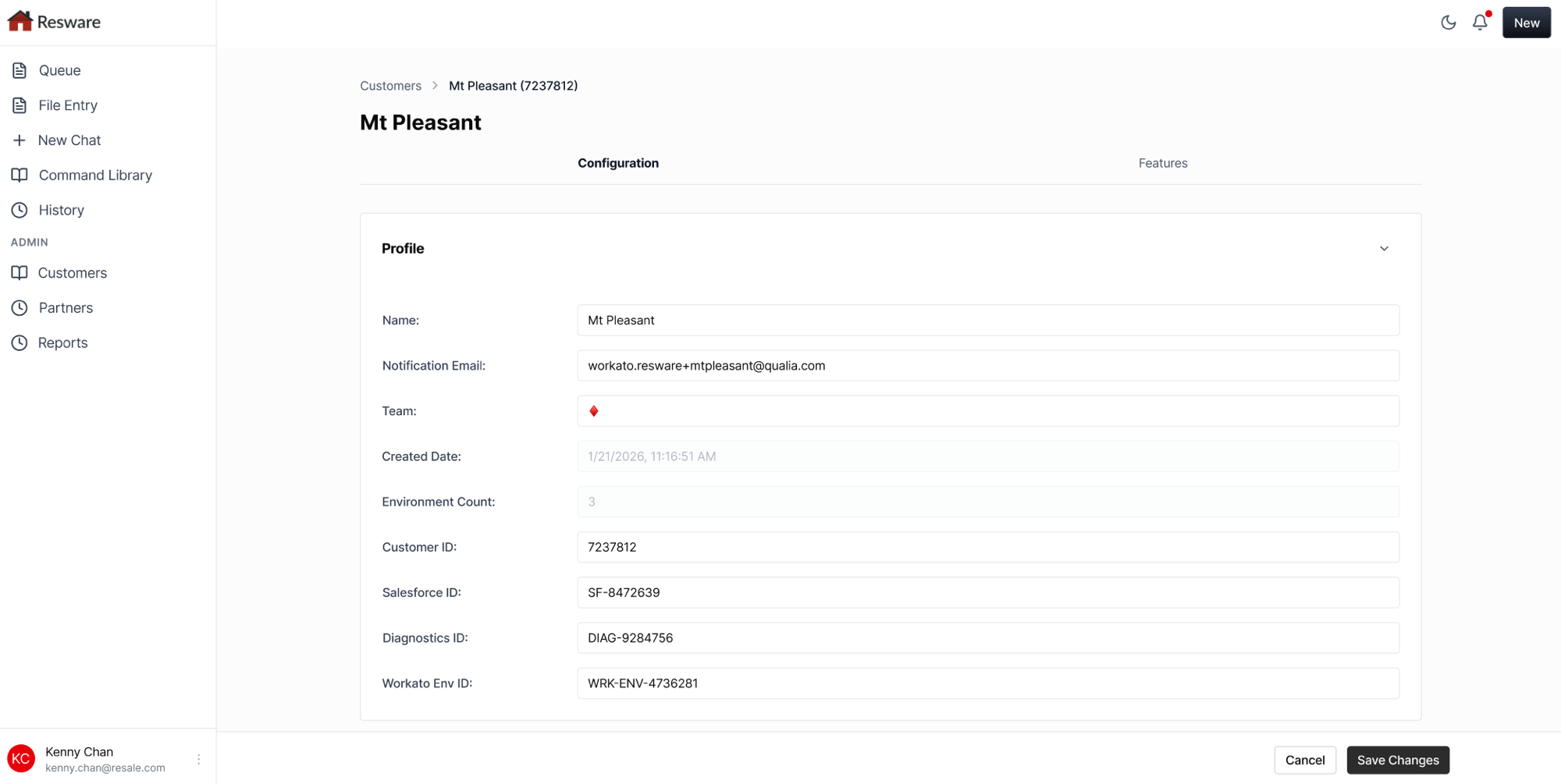Click the plus icon for New Chat

tap(20, 140)
